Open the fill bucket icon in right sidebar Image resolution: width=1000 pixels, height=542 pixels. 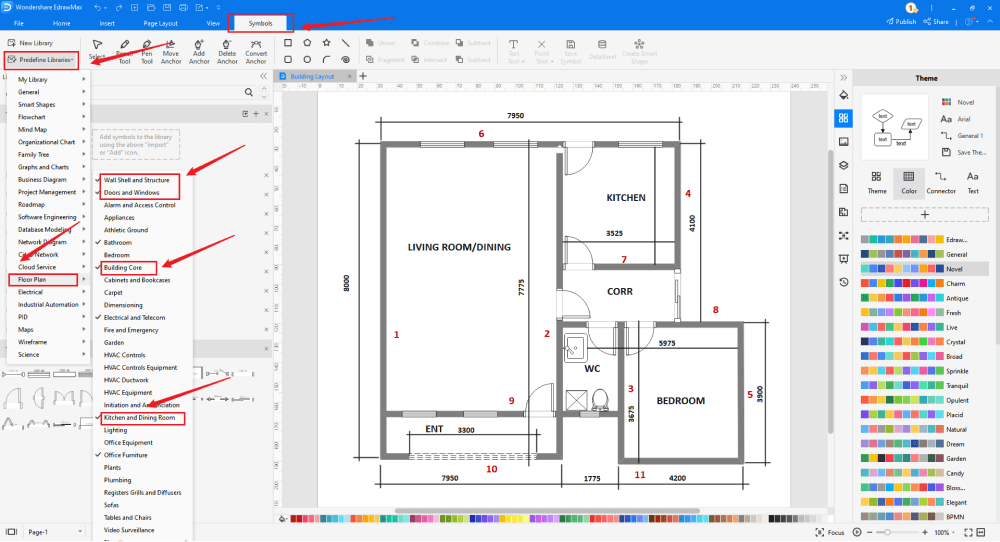pyautogui.click(x=844, y=95)
